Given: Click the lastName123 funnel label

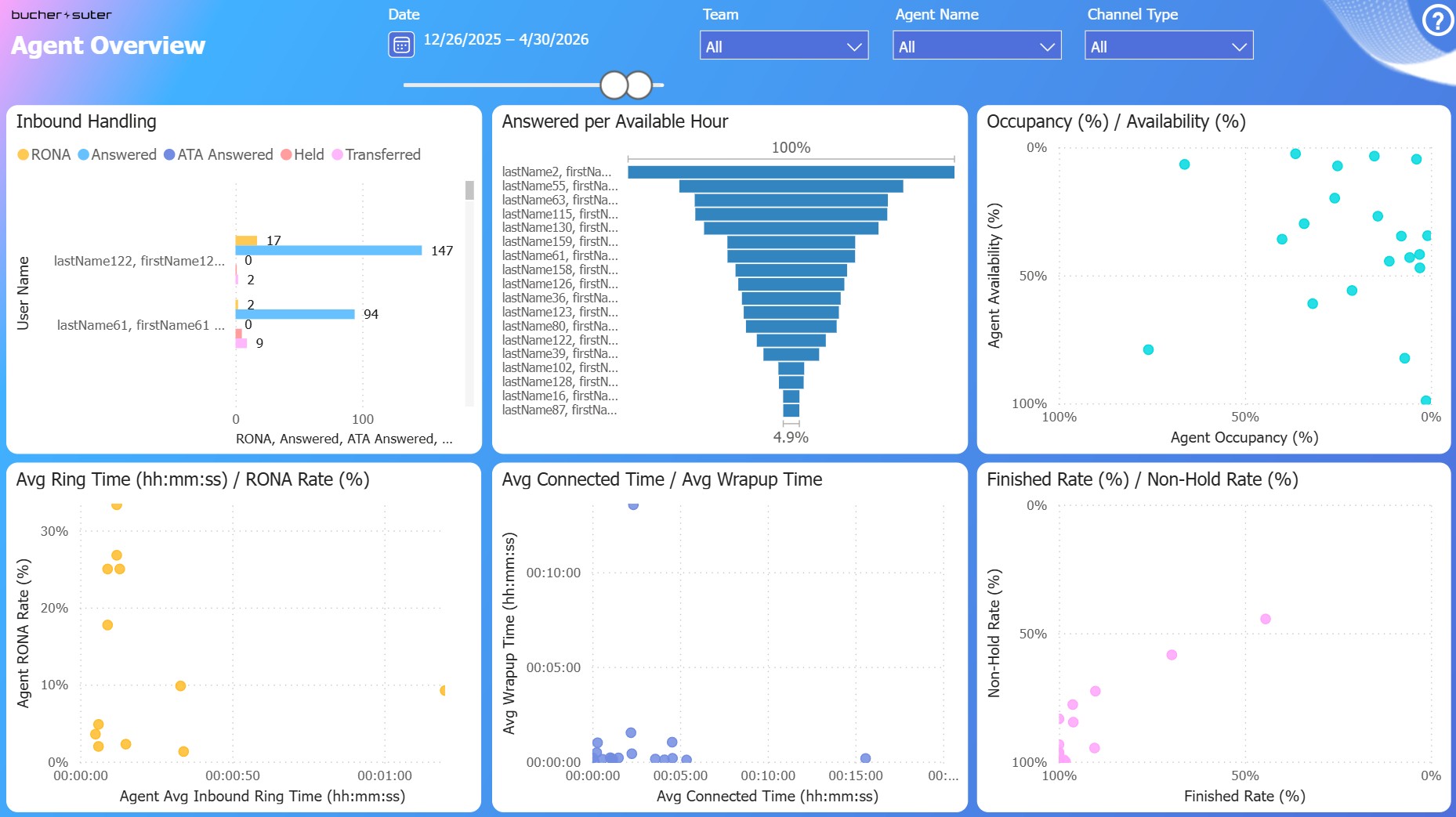Looking at the screenshot, I should tap(560, 313).
